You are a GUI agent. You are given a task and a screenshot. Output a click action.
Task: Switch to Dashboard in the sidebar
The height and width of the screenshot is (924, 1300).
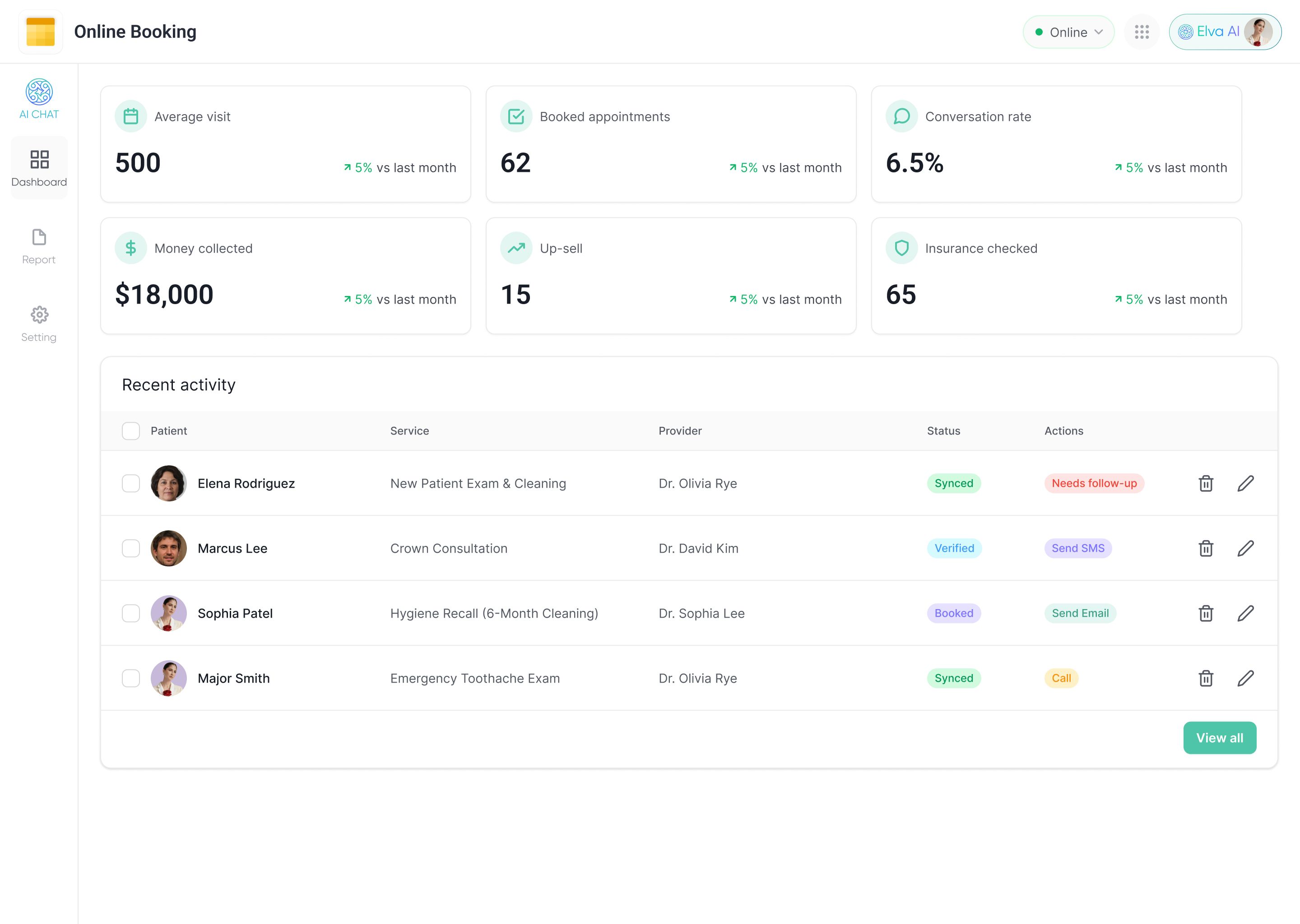(39, 167)
